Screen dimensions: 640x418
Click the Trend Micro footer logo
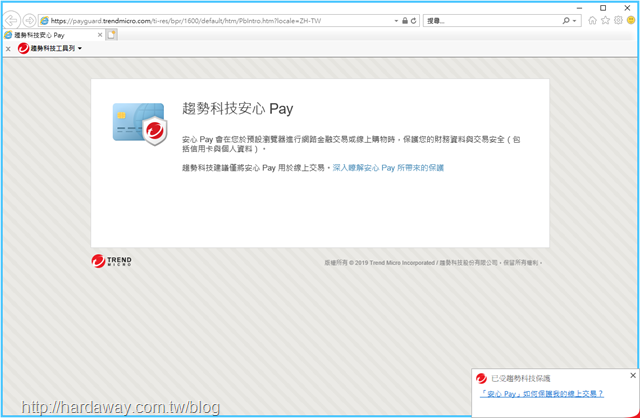[x=111, y=261]
